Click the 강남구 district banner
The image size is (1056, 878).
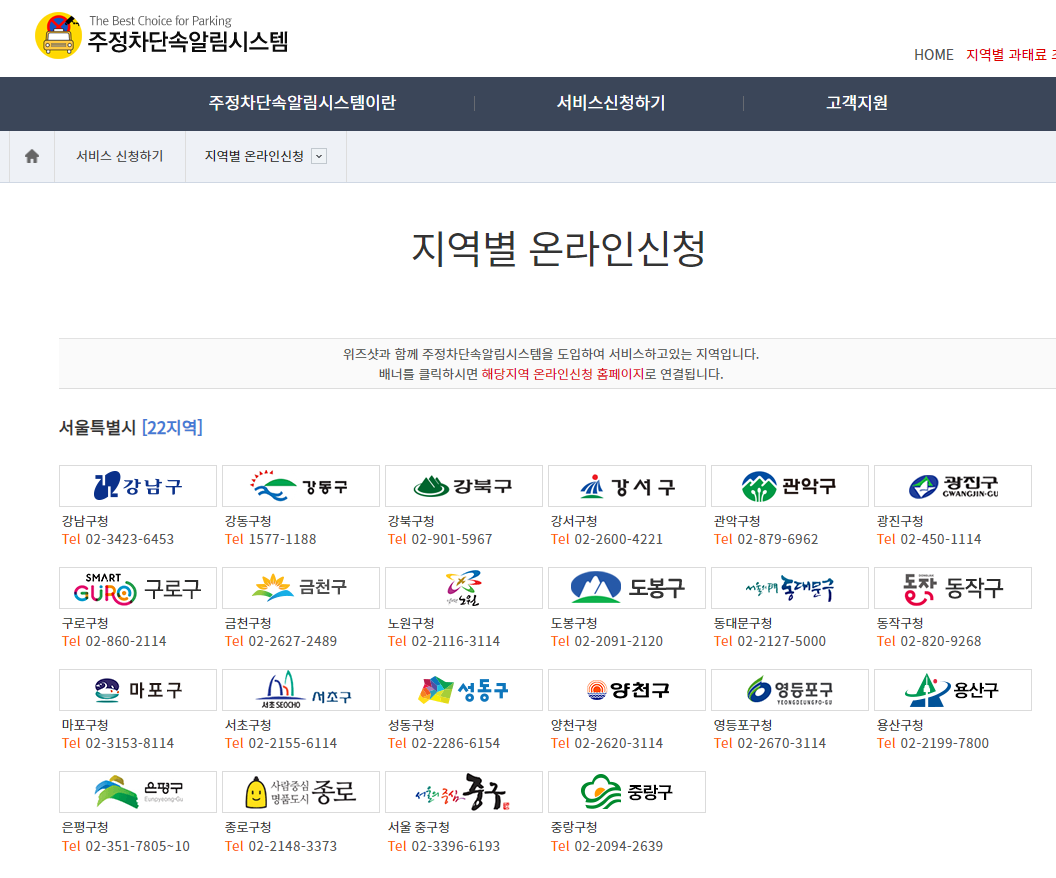137,485
